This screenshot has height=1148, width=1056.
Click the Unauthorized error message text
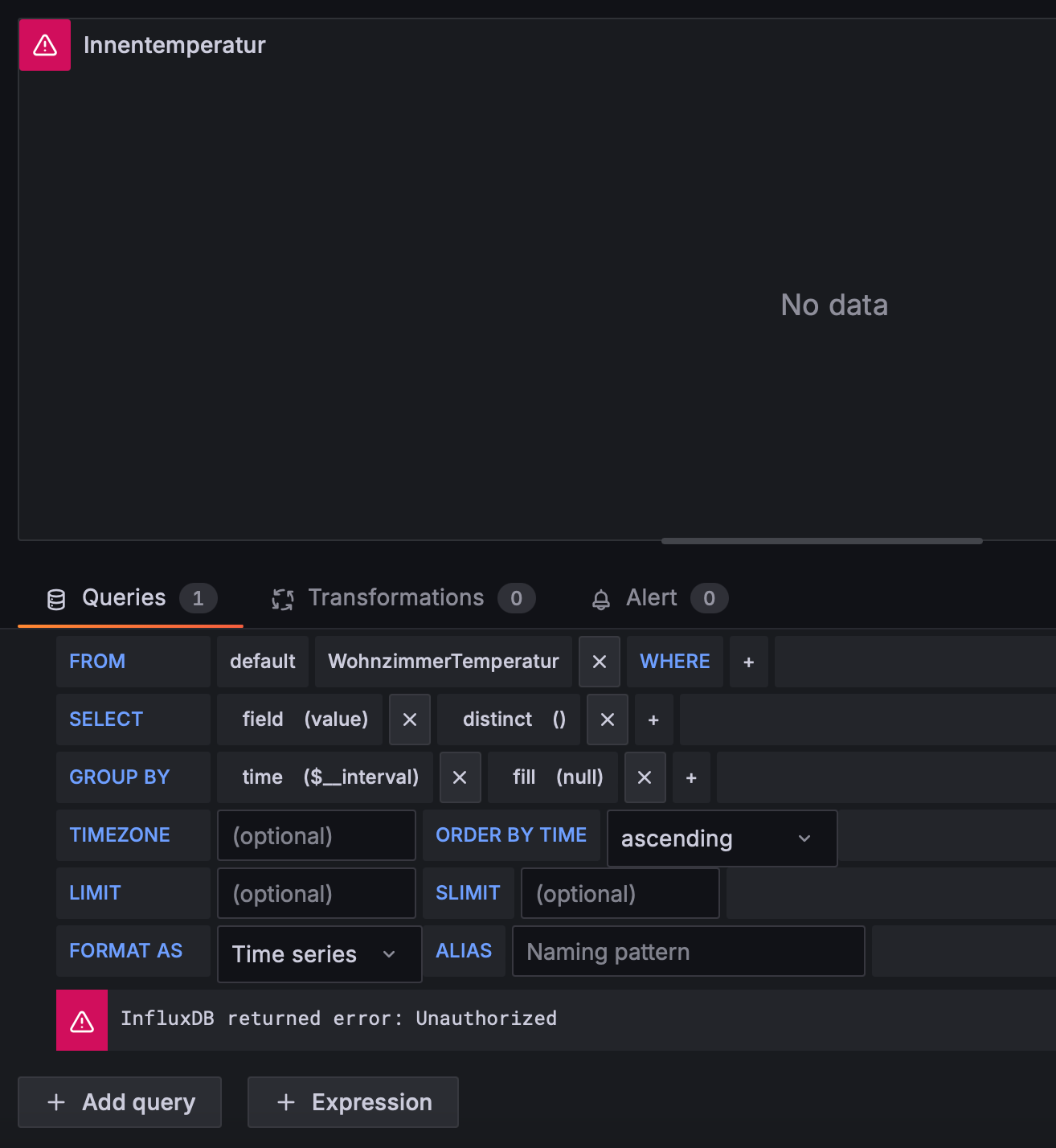[x=338, y=1019]
